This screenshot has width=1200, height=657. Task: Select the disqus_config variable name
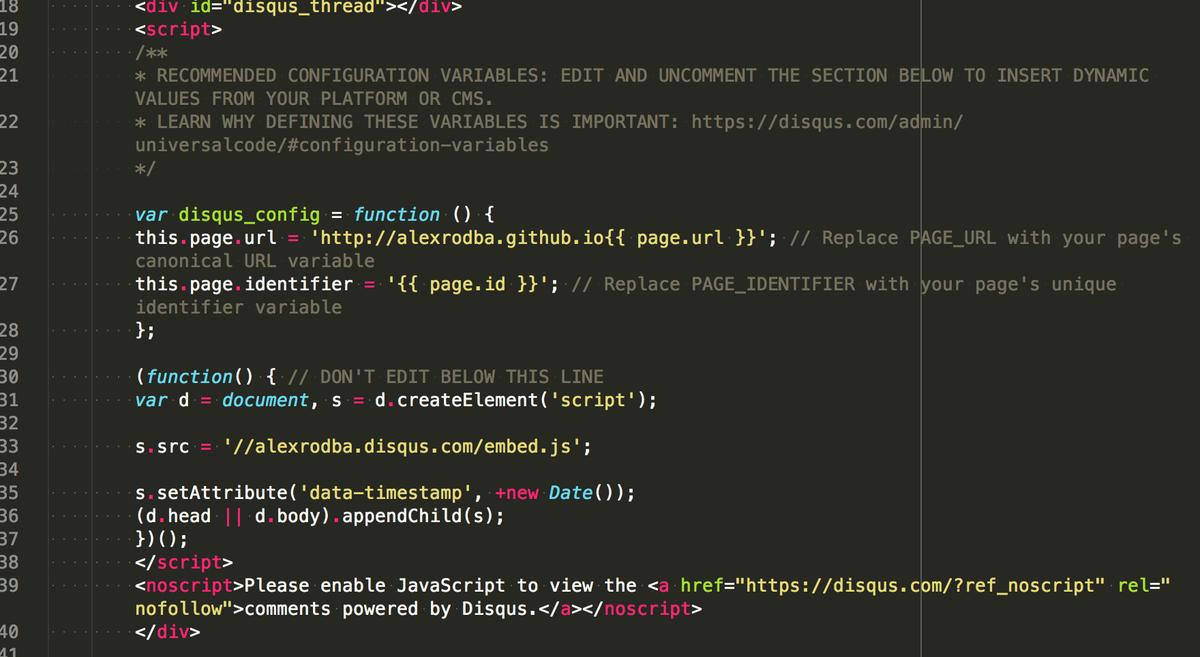pyautogui.click(x=248, y=214)
